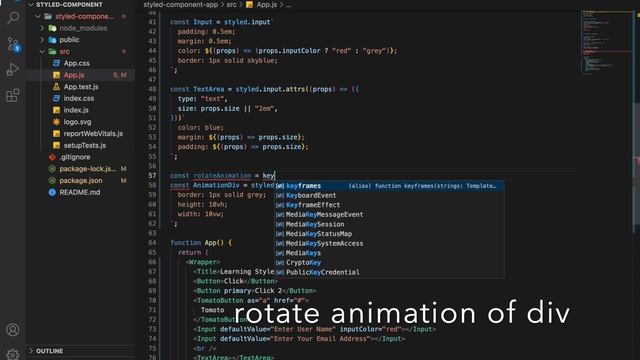Open setupTests.js file
This screenshot has width=640, height=360.
[84, 145]
